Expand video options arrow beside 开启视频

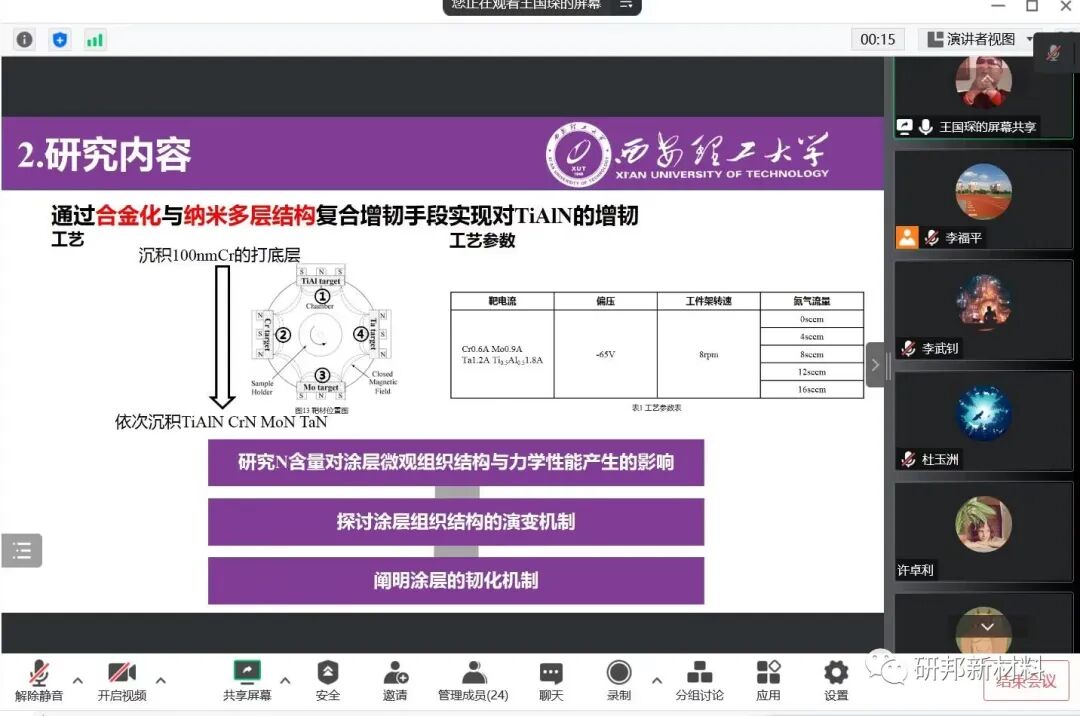(160, 680)
